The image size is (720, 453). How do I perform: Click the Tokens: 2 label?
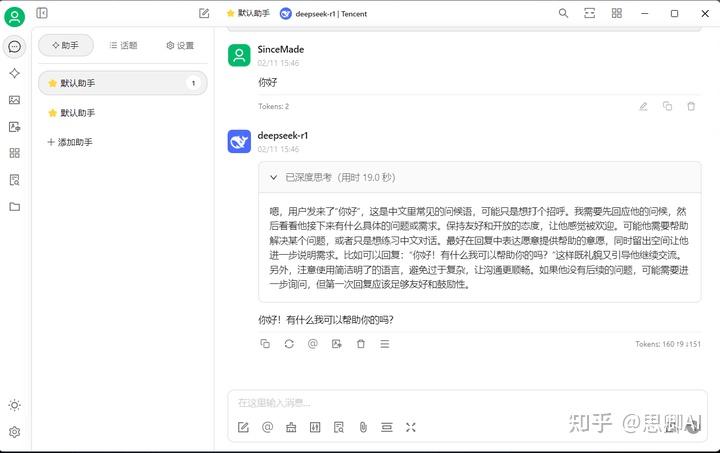(274, 106)
